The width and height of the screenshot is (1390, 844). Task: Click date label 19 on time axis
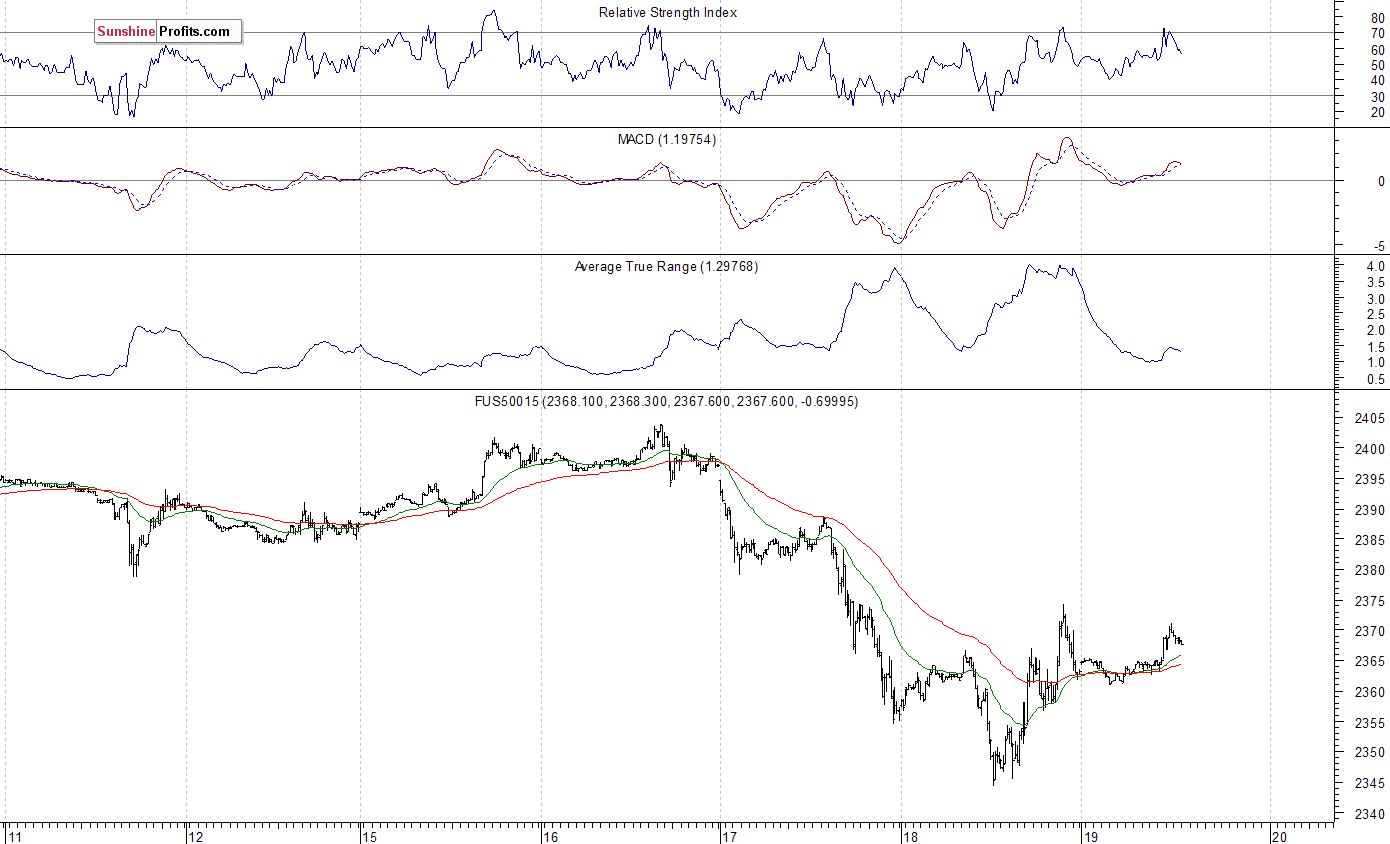[x=1092, y=835]
